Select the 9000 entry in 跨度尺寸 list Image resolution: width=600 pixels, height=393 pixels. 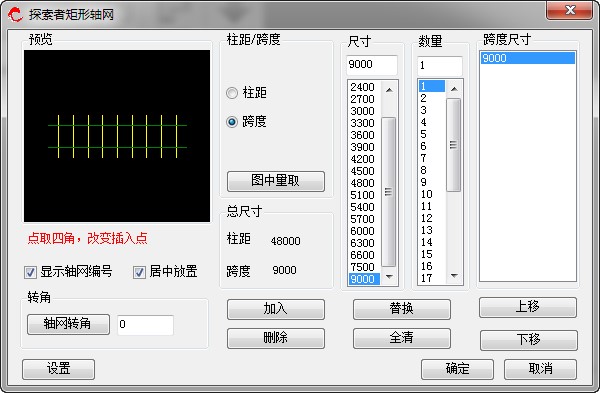pyautogui.click(x=528, y=58)
